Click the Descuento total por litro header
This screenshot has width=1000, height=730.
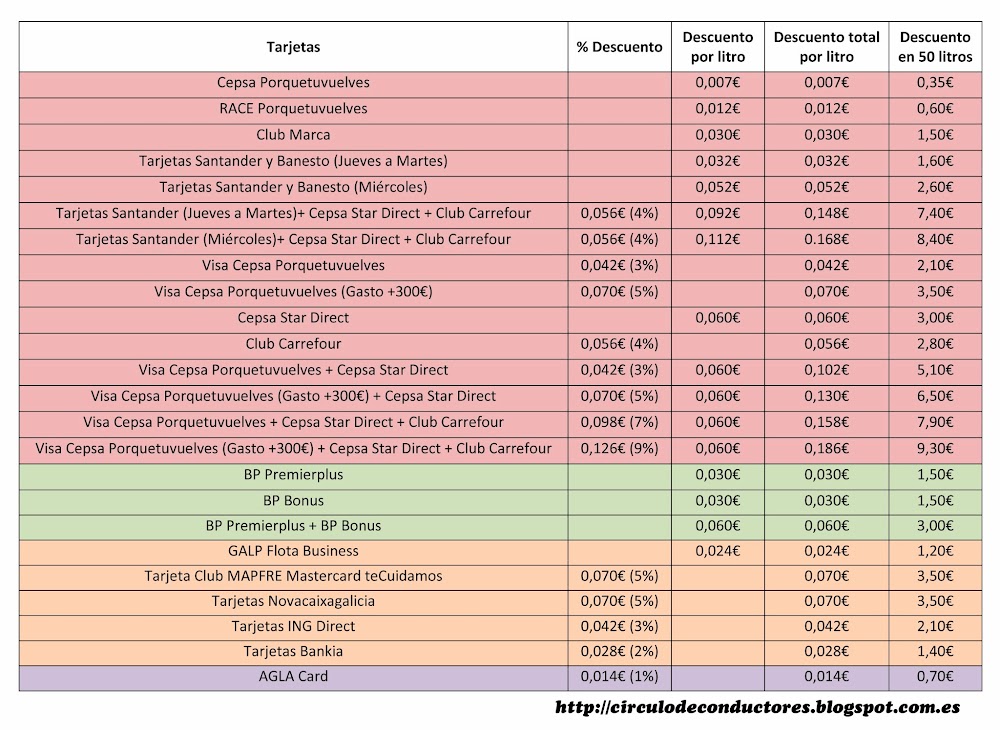tap(827, 46)
